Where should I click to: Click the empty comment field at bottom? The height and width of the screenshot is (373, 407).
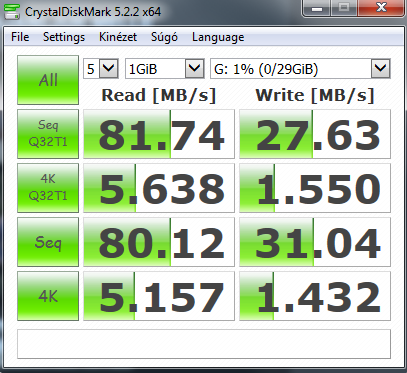tap(204, 344)
